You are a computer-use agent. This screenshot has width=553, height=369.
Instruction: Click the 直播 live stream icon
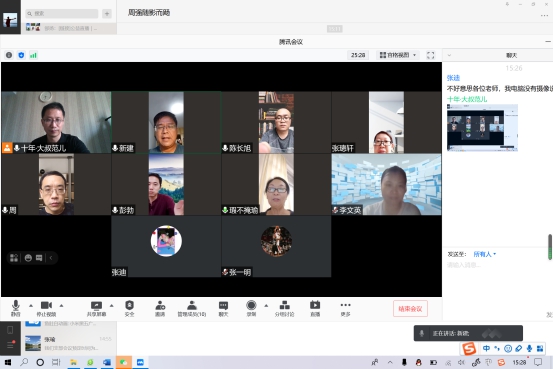coord(315,308)
